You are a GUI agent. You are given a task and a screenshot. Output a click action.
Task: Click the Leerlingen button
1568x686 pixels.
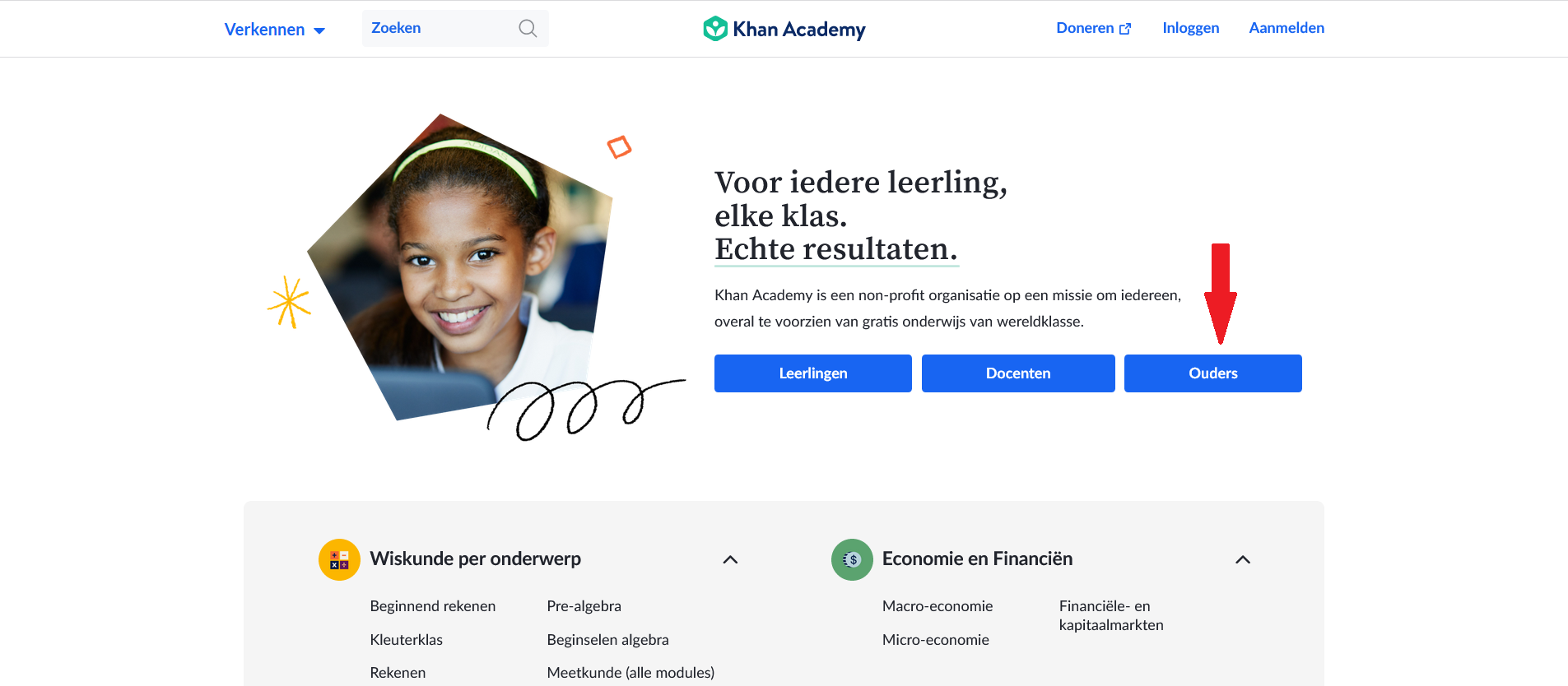pos(813,373)
